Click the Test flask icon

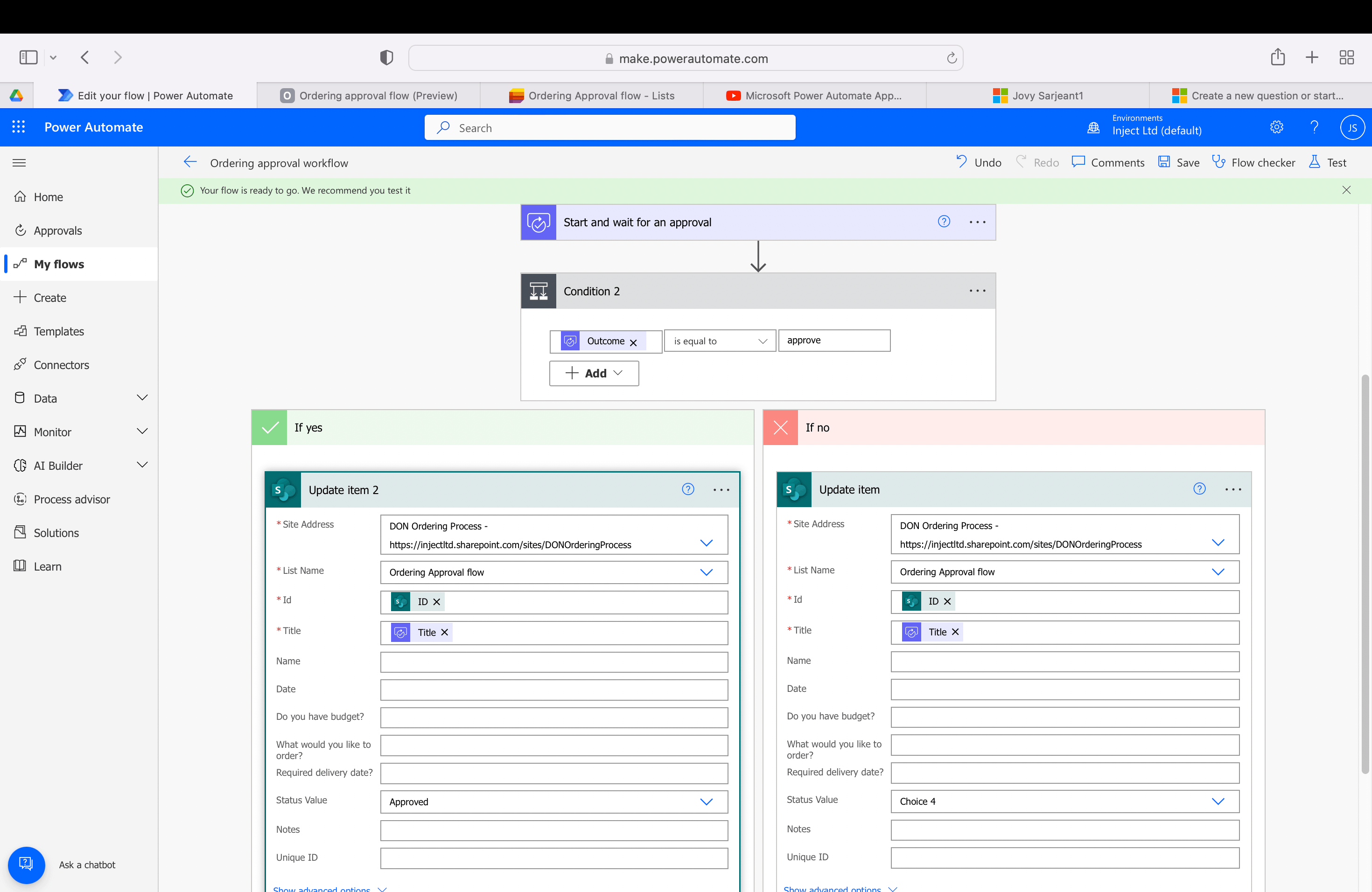[x=1314, y=162]
